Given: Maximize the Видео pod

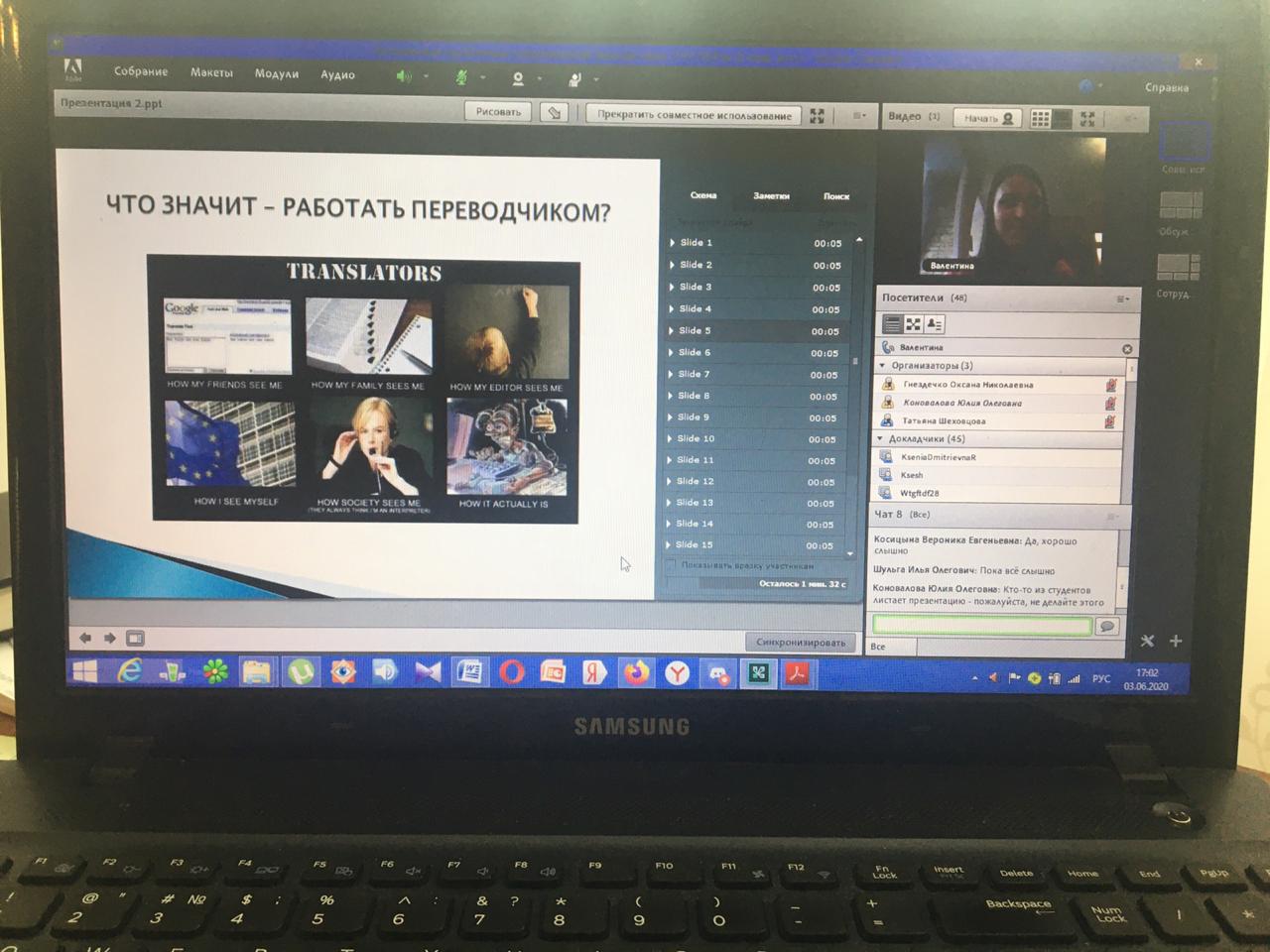Looking at the screenshot, I should pyautogui.click(x=1087, y=119).
